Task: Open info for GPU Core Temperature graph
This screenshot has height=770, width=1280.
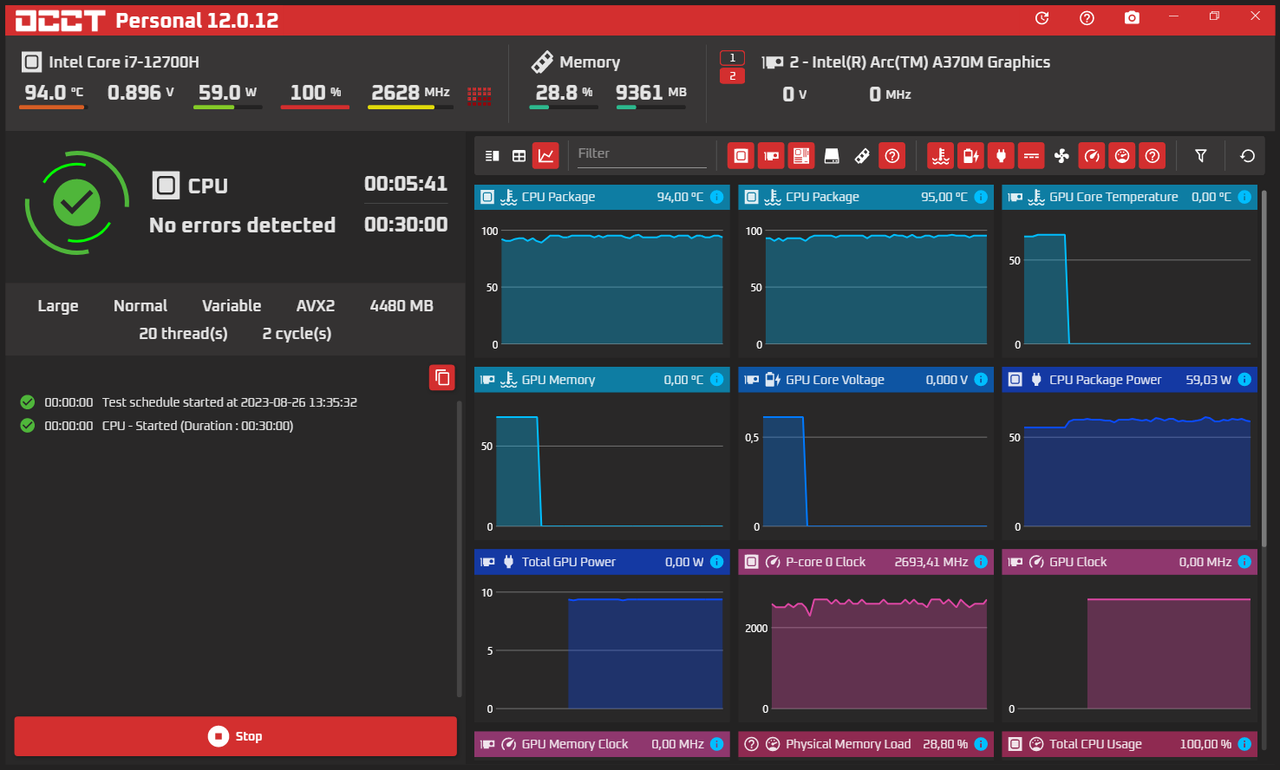Action: click(1244, 198)
